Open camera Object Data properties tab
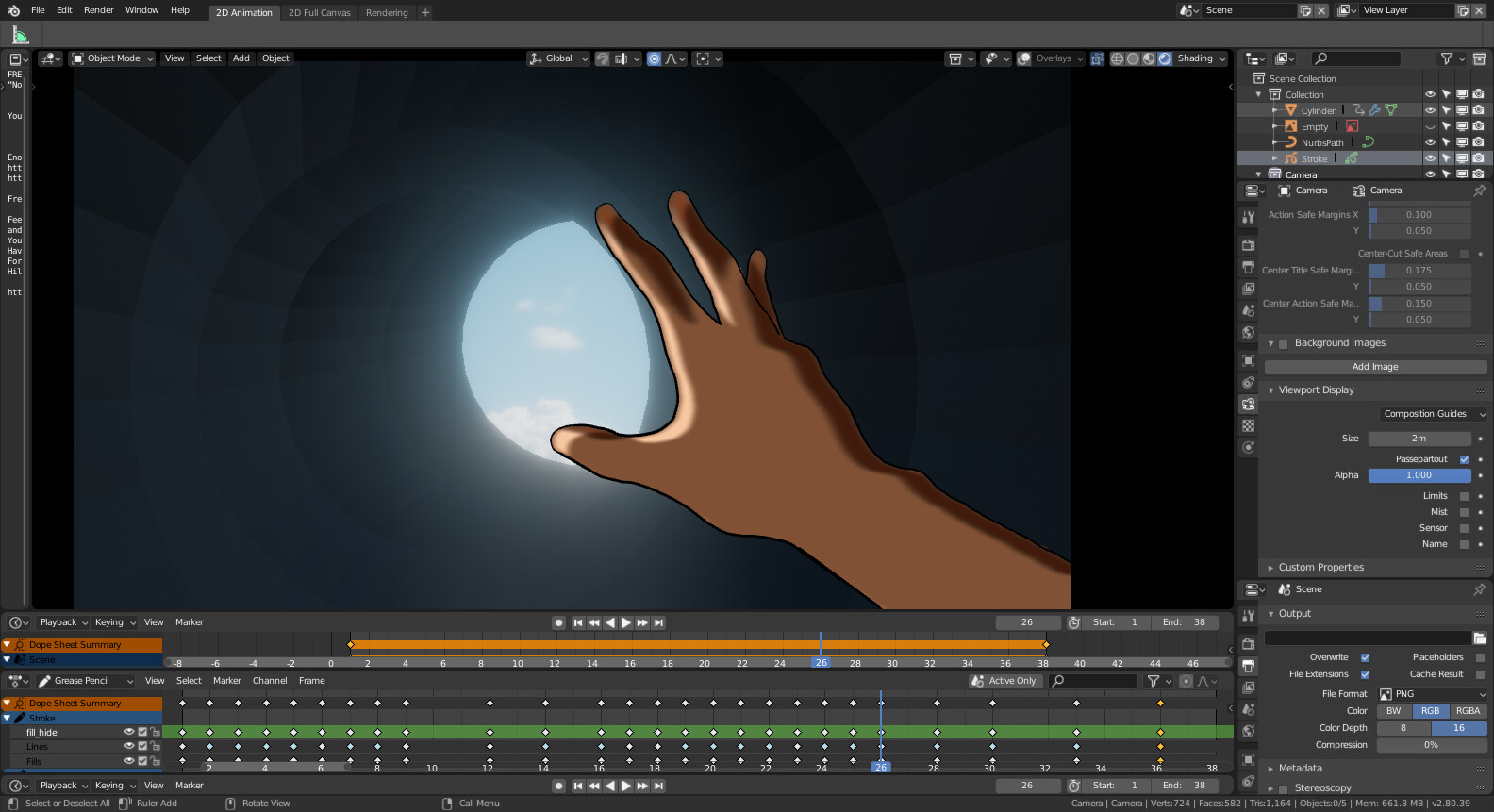The width and height of the screenshot is (1494, 812). (1248, 404)
